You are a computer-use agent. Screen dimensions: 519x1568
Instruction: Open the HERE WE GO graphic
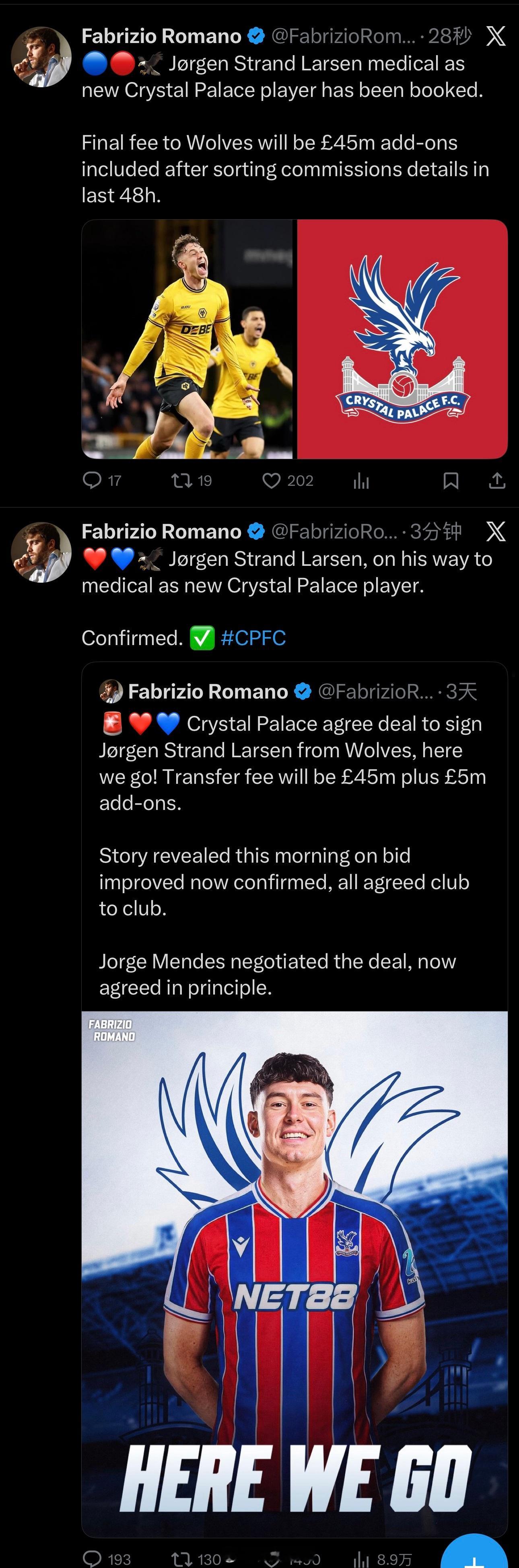[x=295, y=1272]
